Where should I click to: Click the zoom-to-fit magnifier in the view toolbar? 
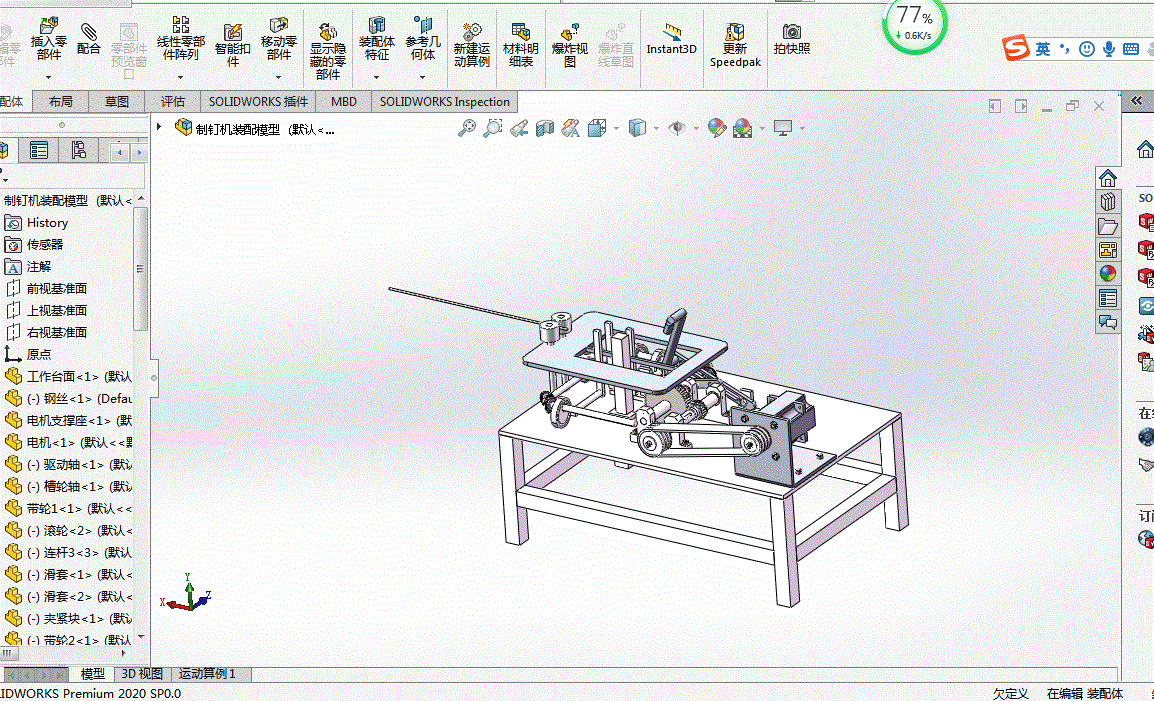[467, 129]
